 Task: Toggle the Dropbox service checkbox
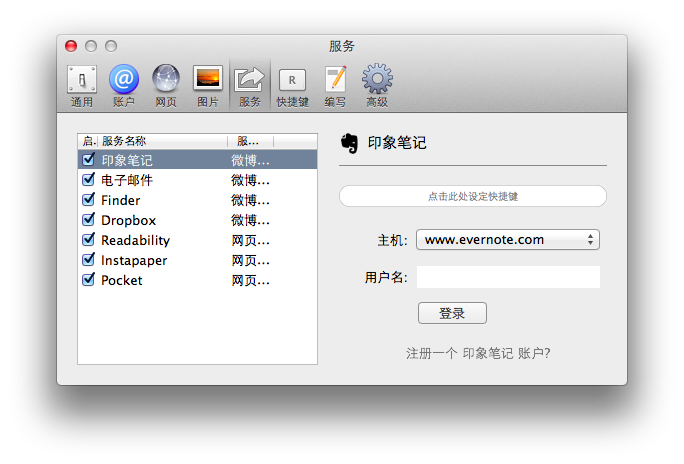pos(89,220)
